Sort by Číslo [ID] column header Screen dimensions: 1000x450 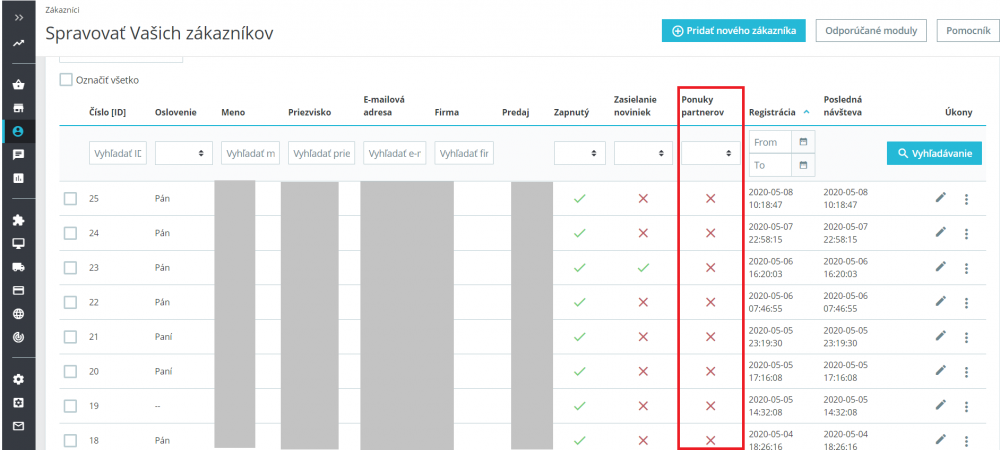coord(107,112)
